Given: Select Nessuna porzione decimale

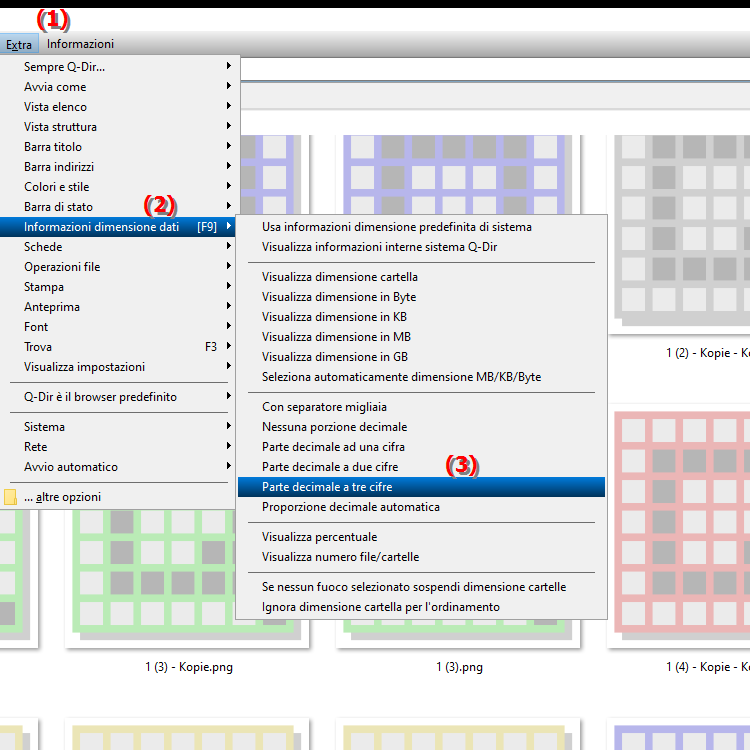Looking at the screenshot, I should (421, 427).
